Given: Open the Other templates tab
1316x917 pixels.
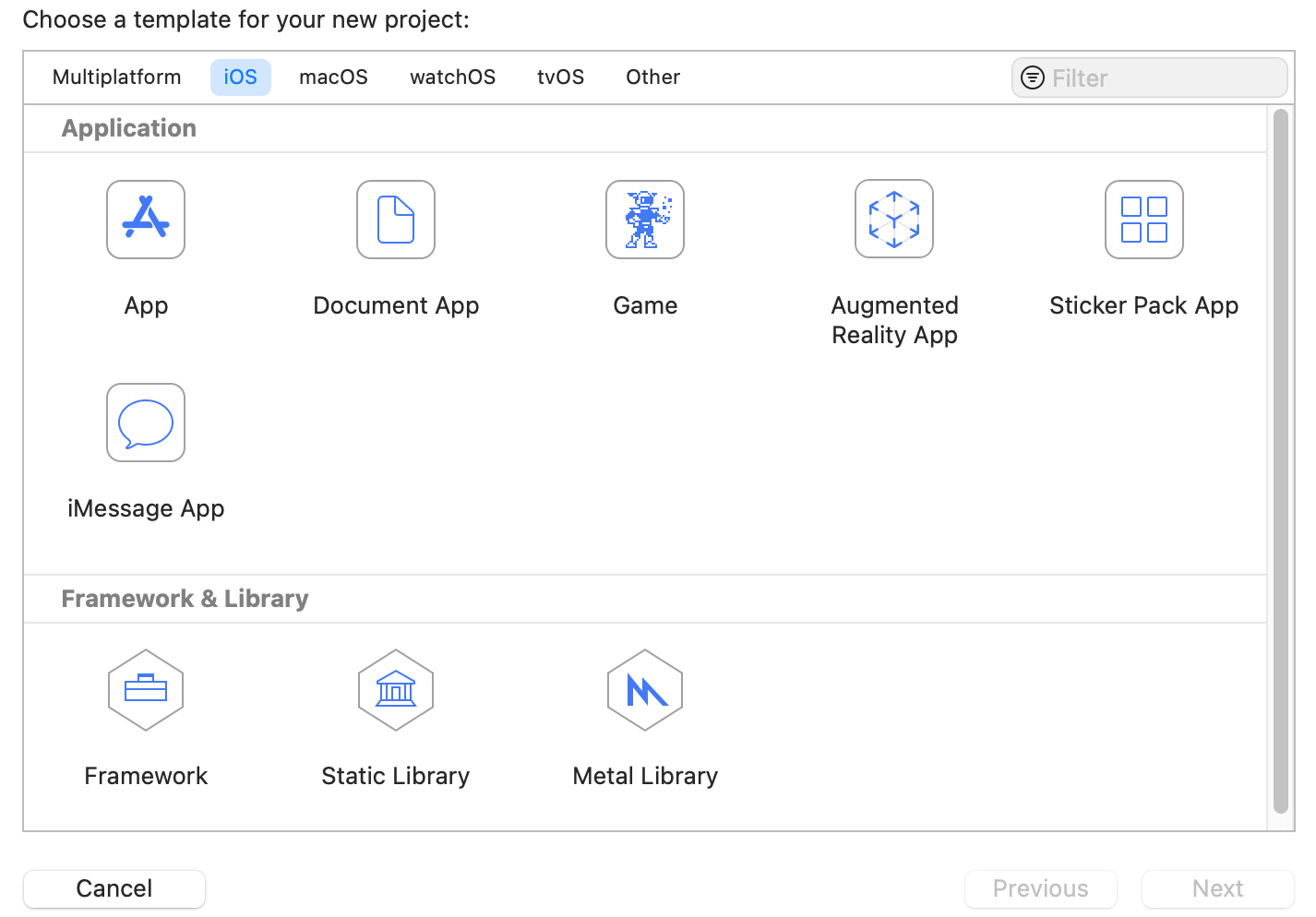Looking at the screenshot, I should point(653,77).
